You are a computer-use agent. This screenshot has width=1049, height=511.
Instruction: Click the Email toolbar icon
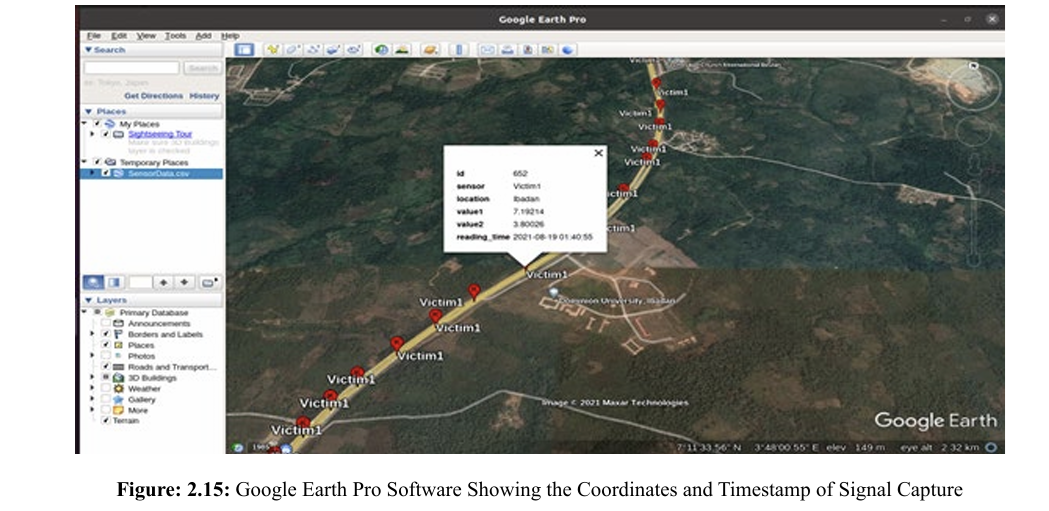488,49
